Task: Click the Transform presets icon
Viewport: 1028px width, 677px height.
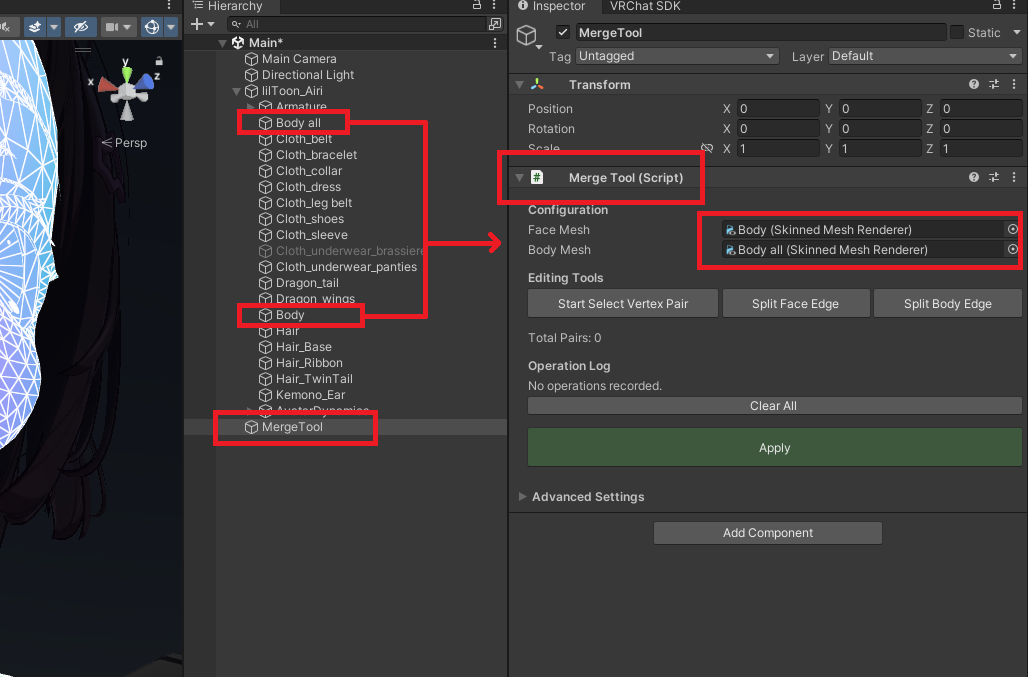Action: (994, 85)
